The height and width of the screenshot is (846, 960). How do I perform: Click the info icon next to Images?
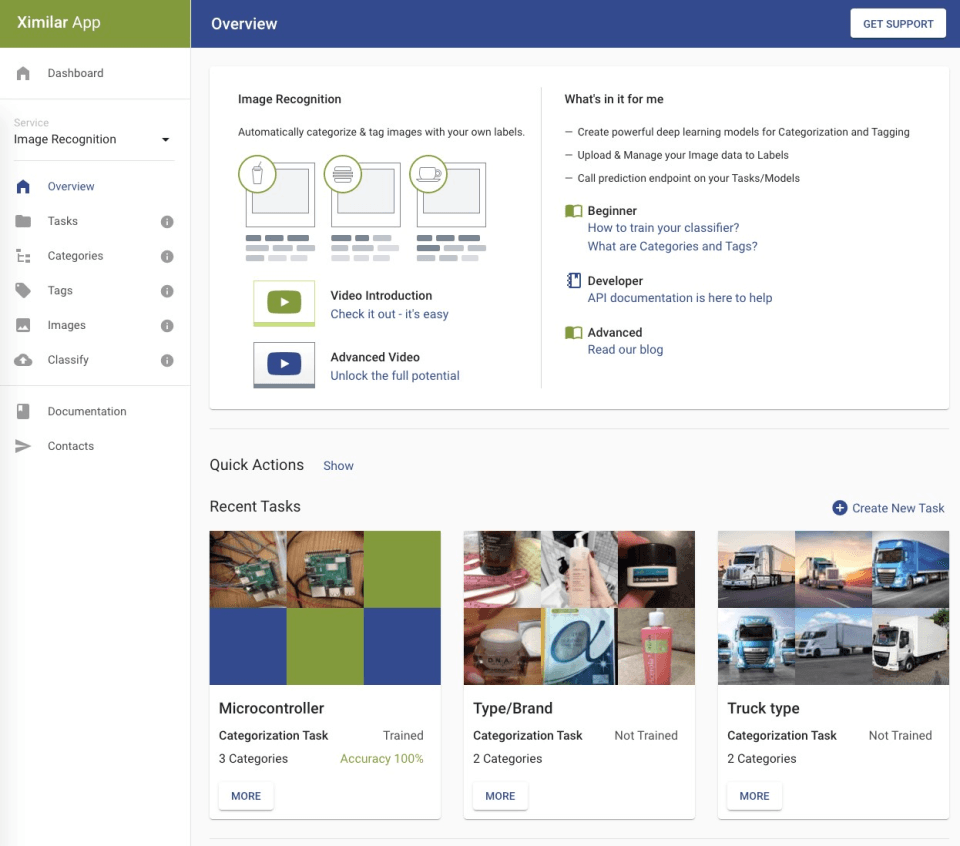pos(167,326)
